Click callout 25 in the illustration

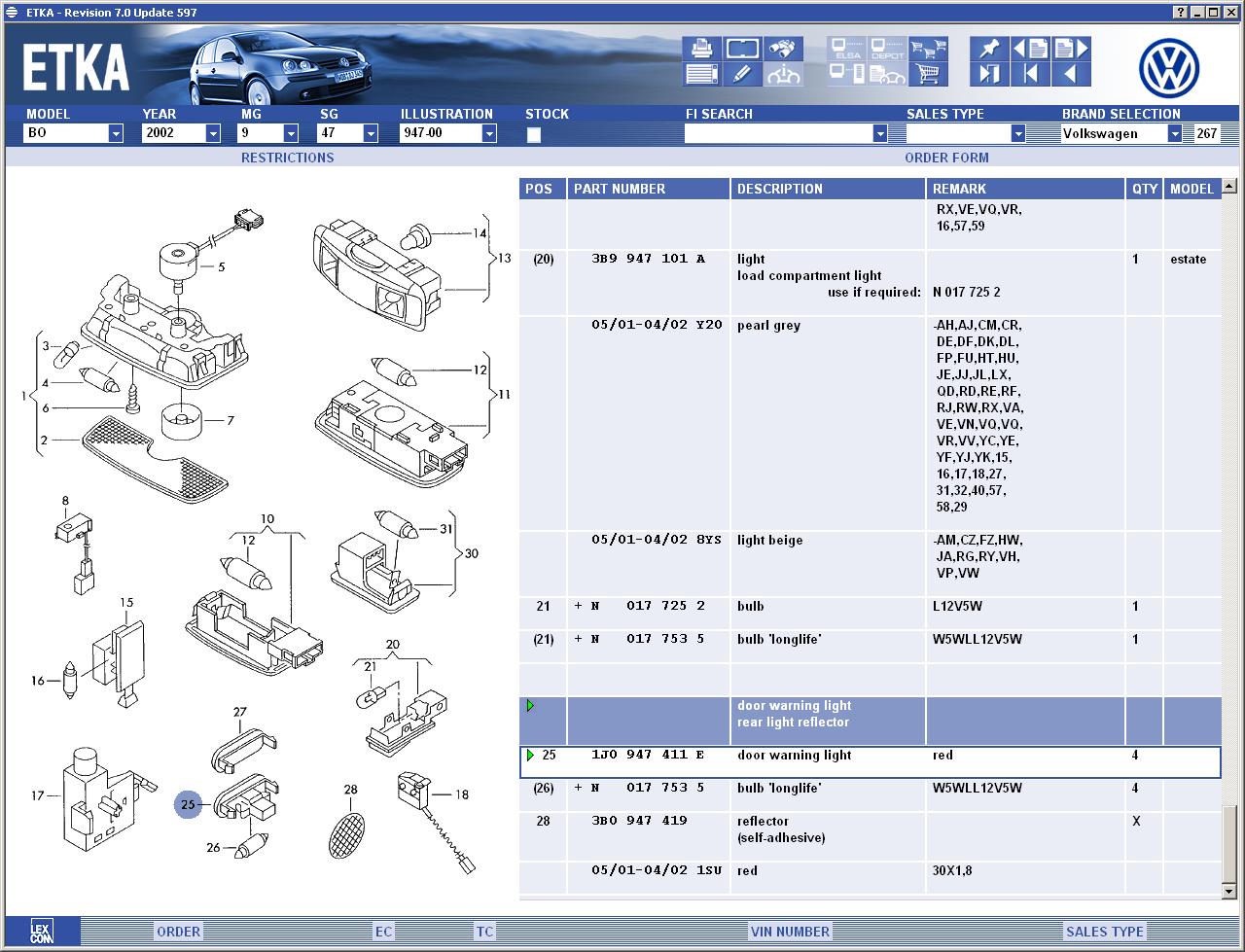(188, 804)
